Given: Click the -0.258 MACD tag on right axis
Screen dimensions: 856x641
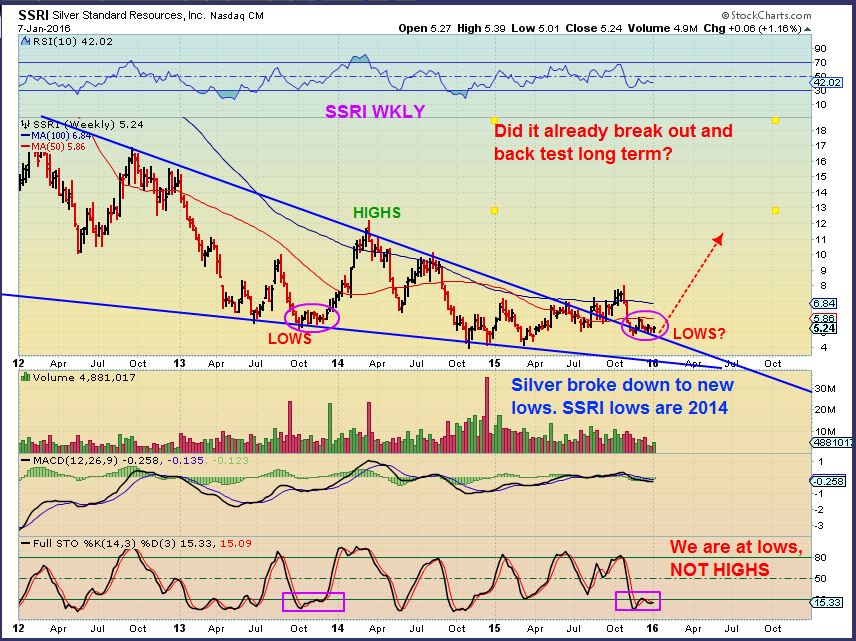Looking at the screenshot, I should click(829, 482).
